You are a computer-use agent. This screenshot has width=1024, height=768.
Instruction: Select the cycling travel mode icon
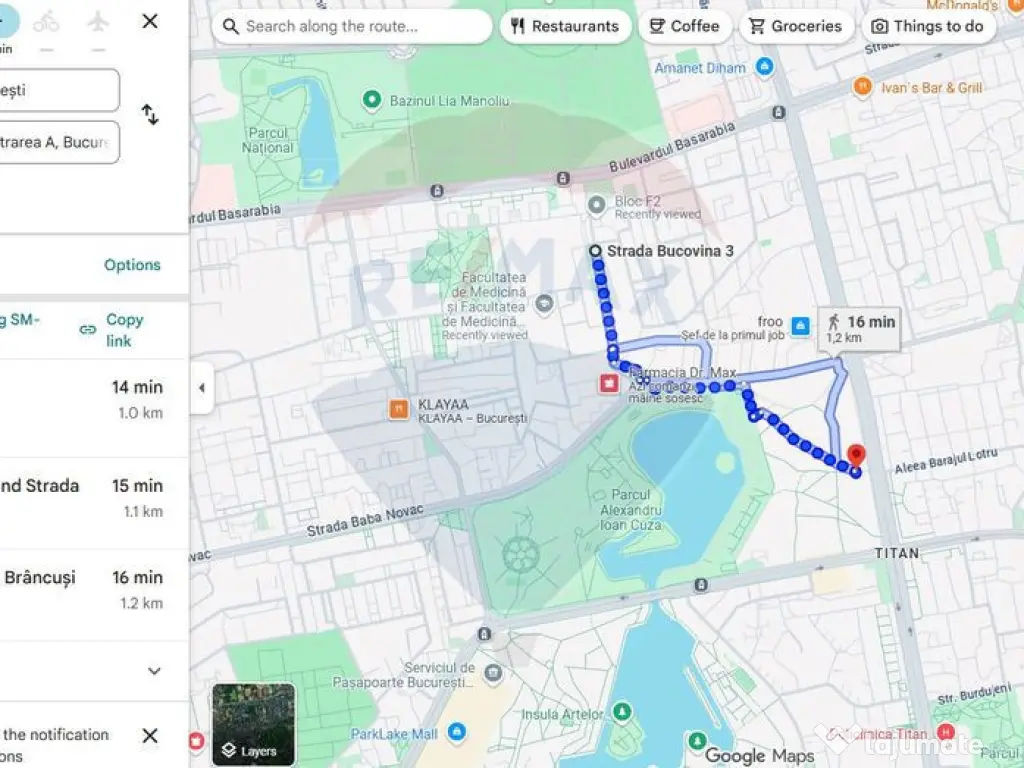pyautogui.click(x=46, y=23)
